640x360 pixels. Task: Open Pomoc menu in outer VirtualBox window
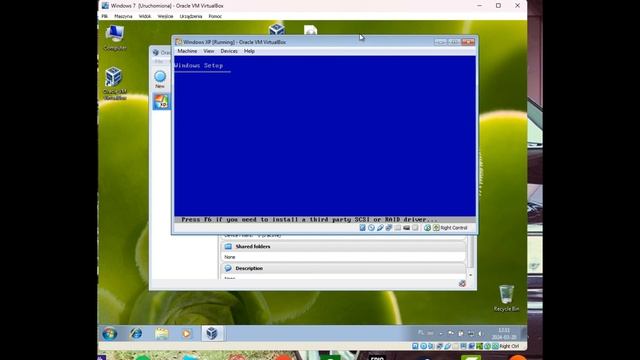point(215,16)
